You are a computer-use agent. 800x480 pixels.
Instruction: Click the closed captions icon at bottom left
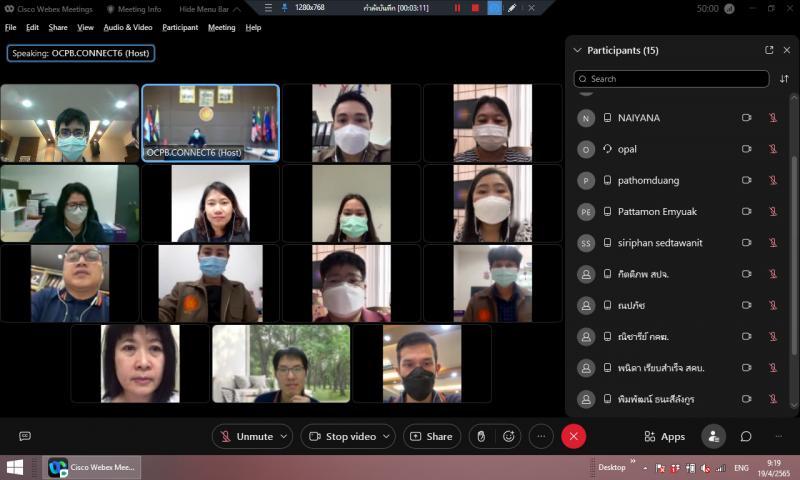coord(25,436)
